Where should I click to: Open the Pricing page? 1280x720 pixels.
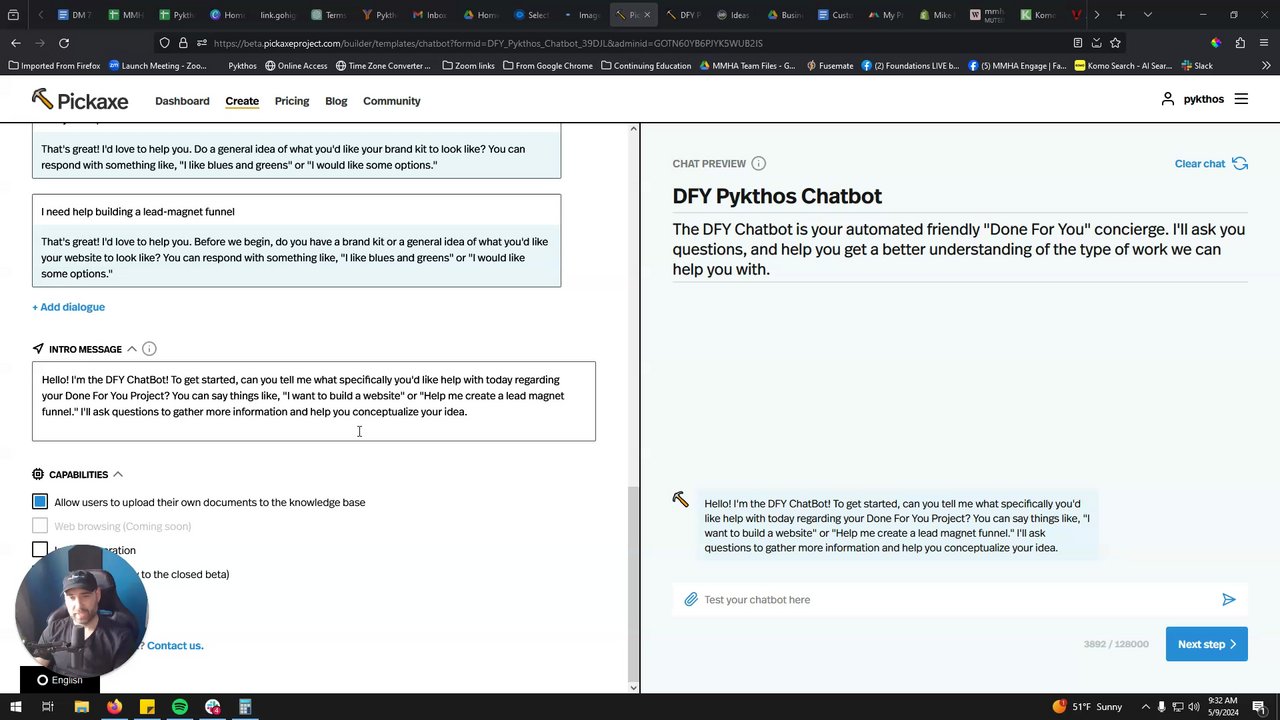[292, 101]
